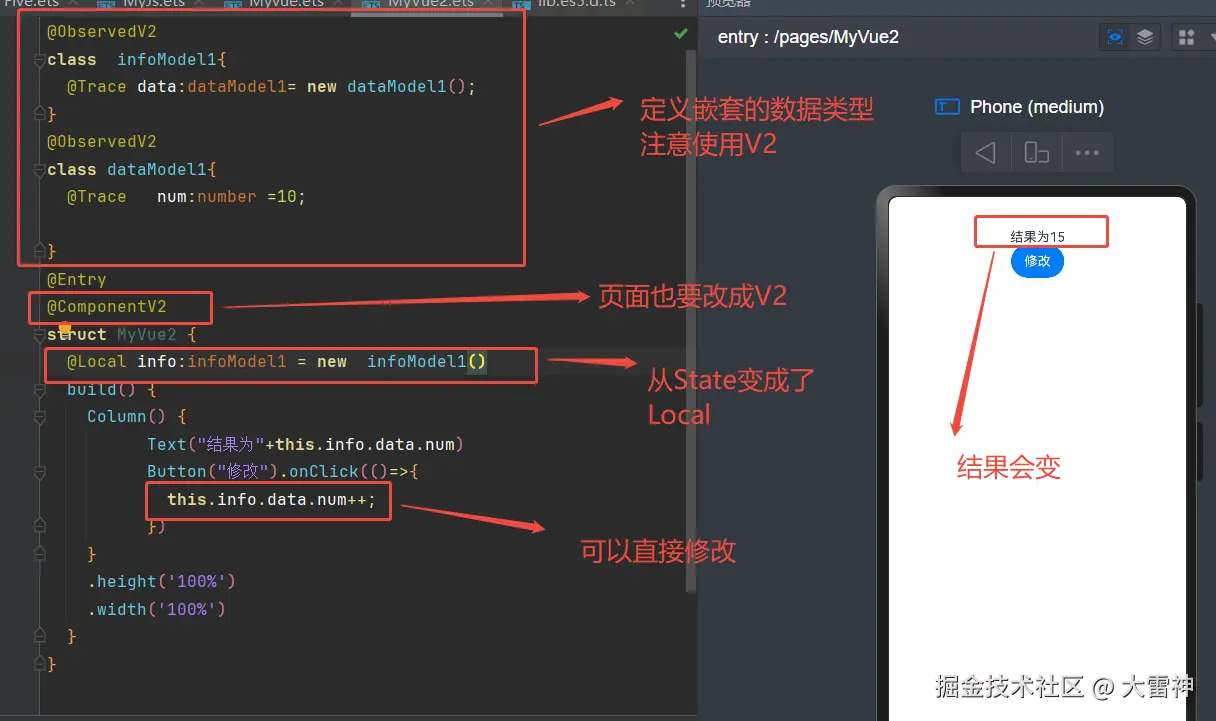
Task: Collapse the Button onClick fold marker
Action: click(40, 472)
